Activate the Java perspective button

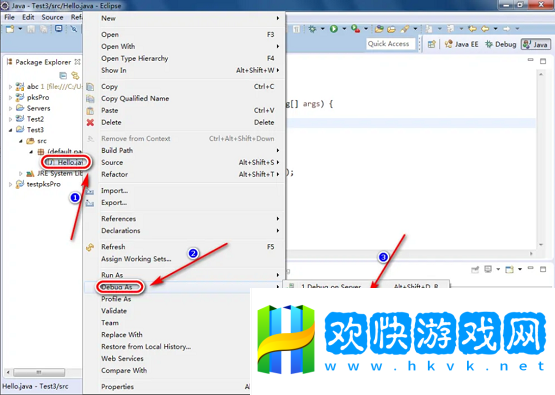coord(536,45)
